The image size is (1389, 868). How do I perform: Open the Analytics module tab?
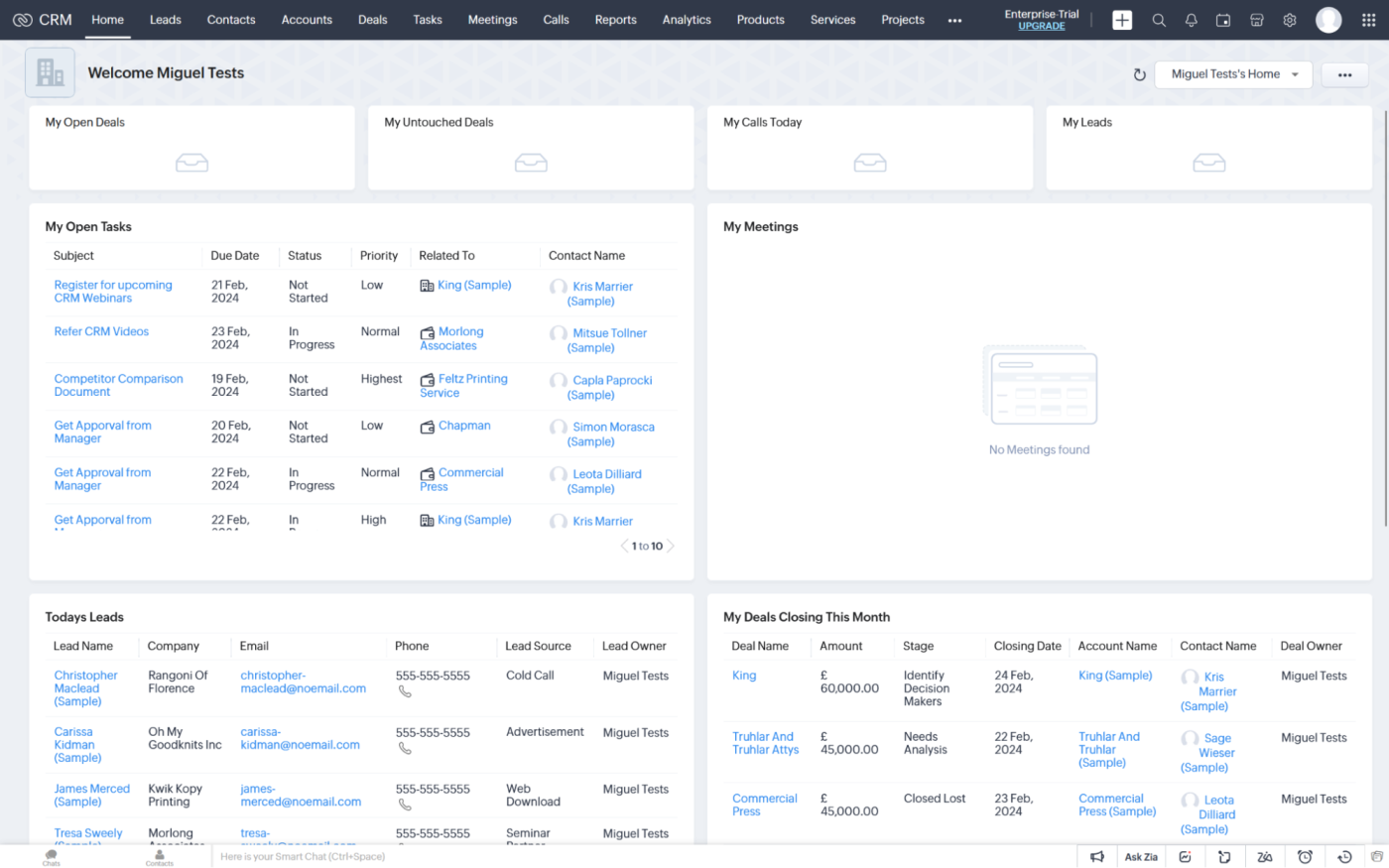point(687,20)
